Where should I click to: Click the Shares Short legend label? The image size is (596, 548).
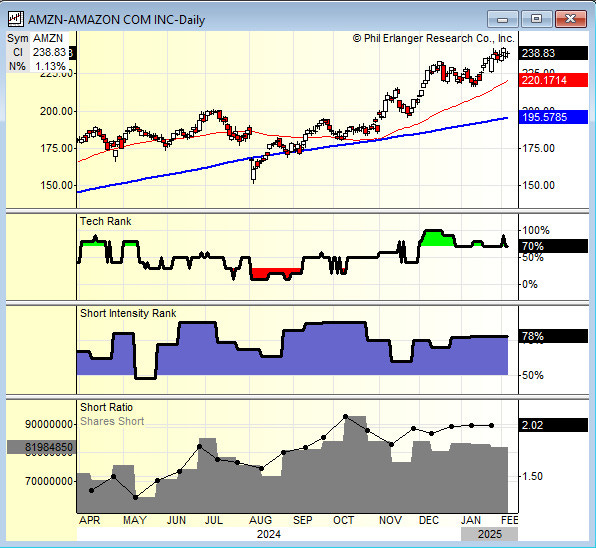coord(112,421)
